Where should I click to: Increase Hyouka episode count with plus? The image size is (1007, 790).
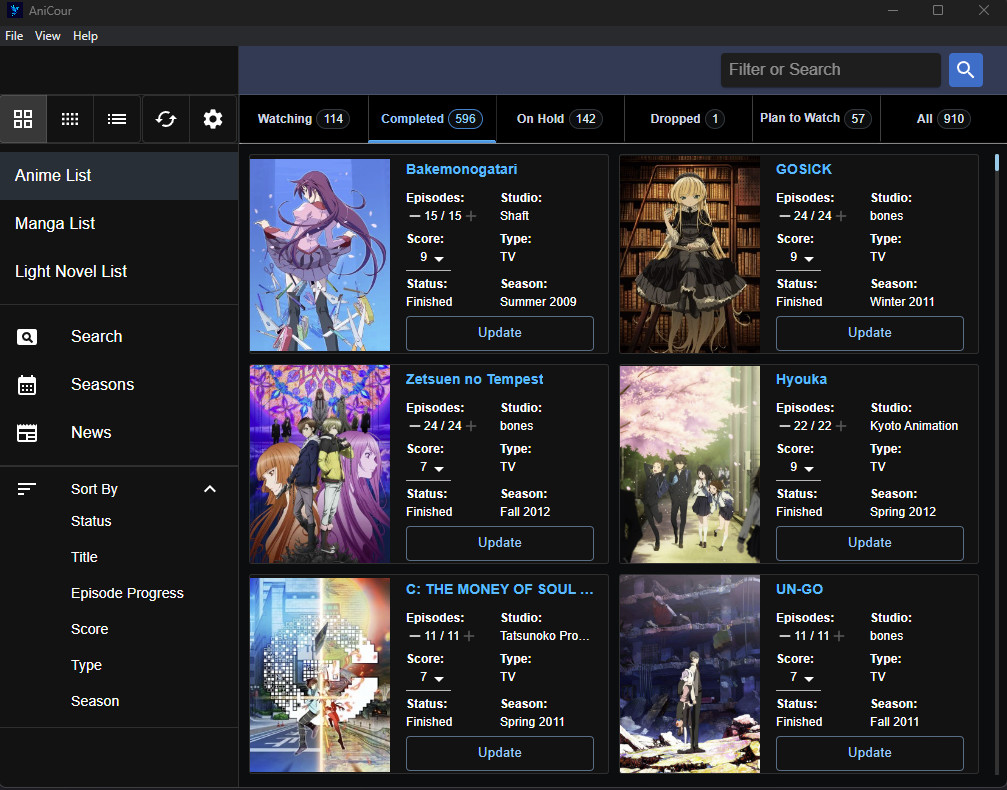(841, 426)
